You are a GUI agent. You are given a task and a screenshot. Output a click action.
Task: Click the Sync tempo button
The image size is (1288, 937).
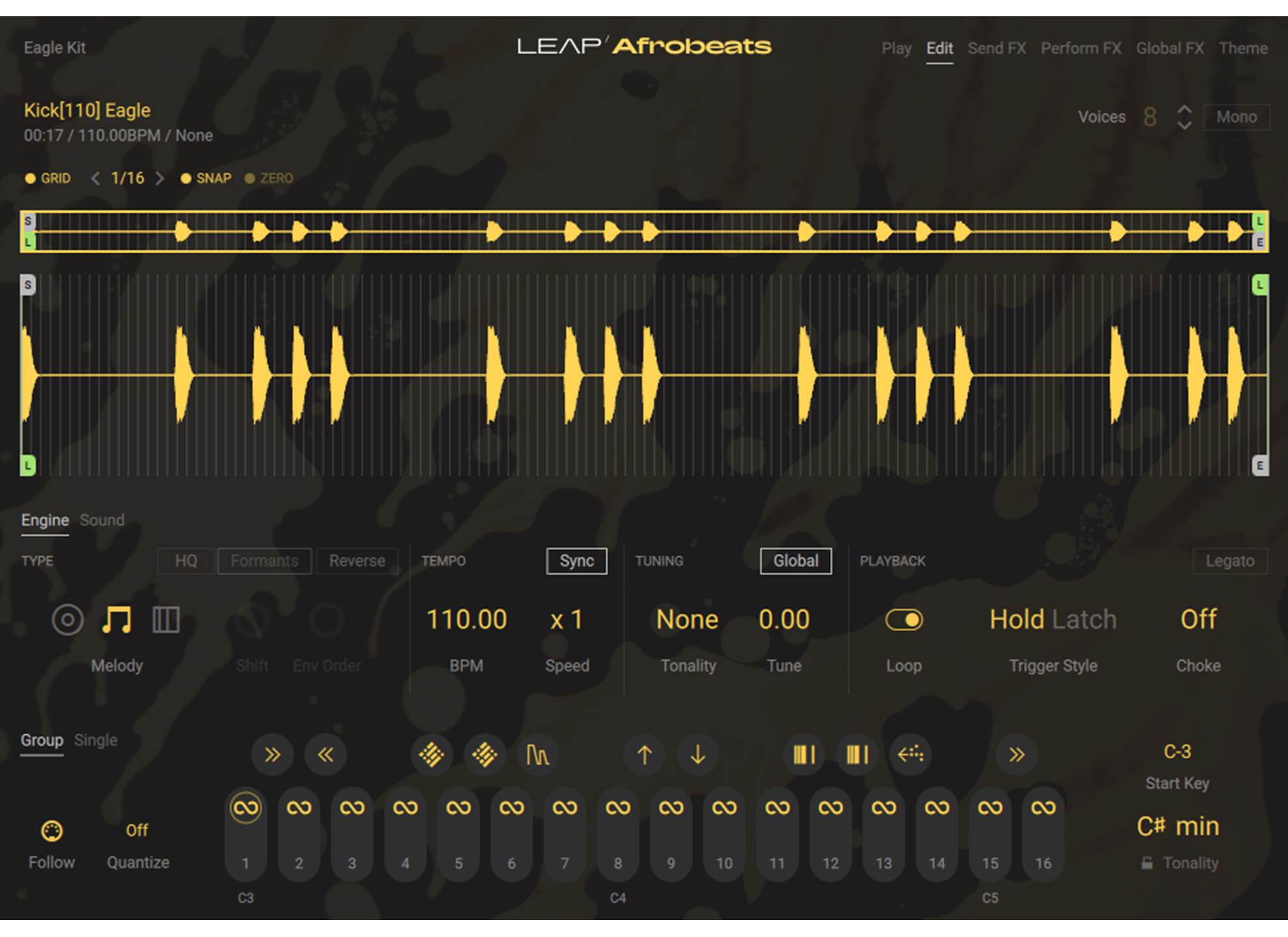[576, 561]
